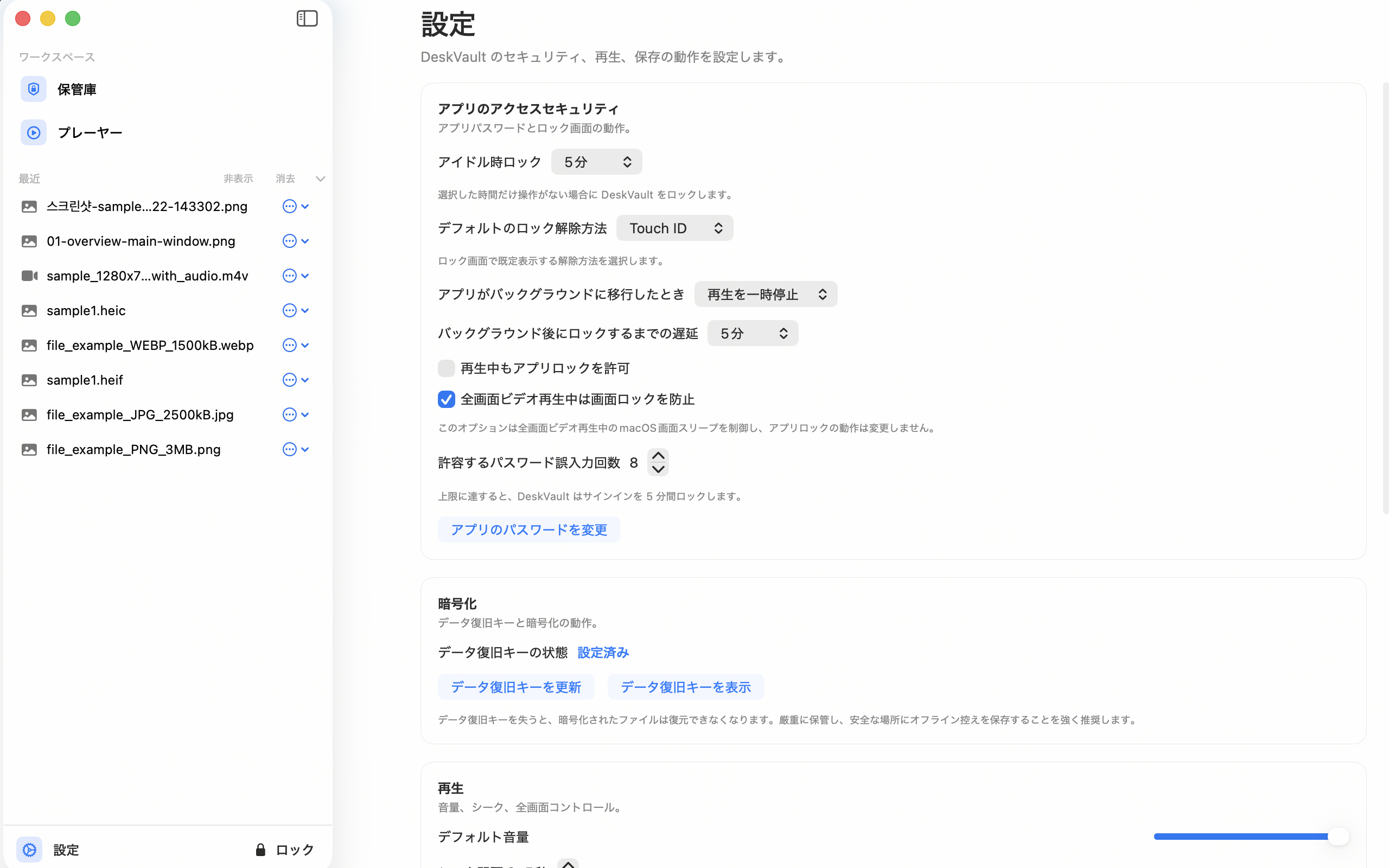Click 消去 to clear recent items

click(x=285, y=178)
